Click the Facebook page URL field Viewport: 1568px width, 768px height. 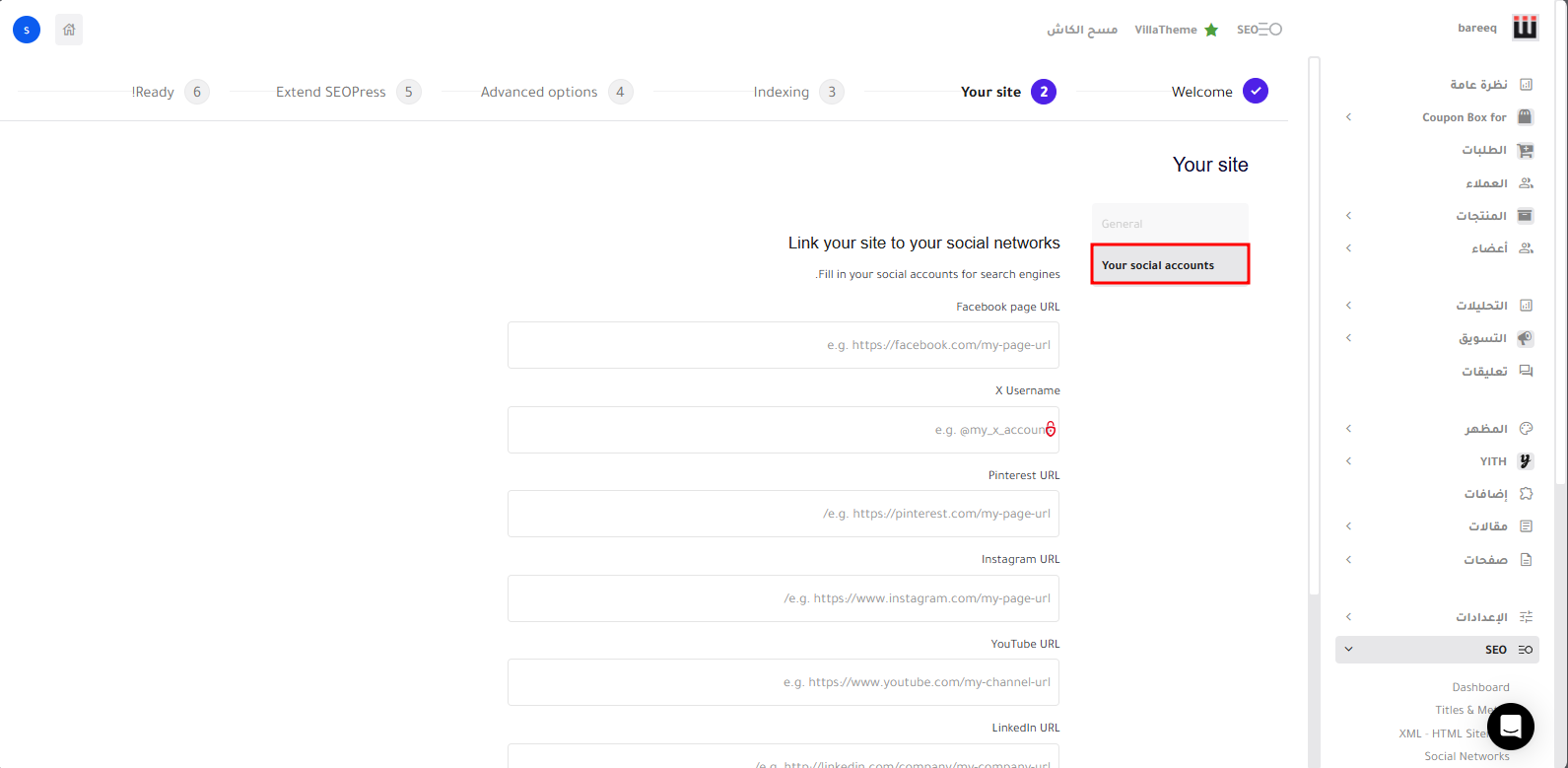(783, 345)
